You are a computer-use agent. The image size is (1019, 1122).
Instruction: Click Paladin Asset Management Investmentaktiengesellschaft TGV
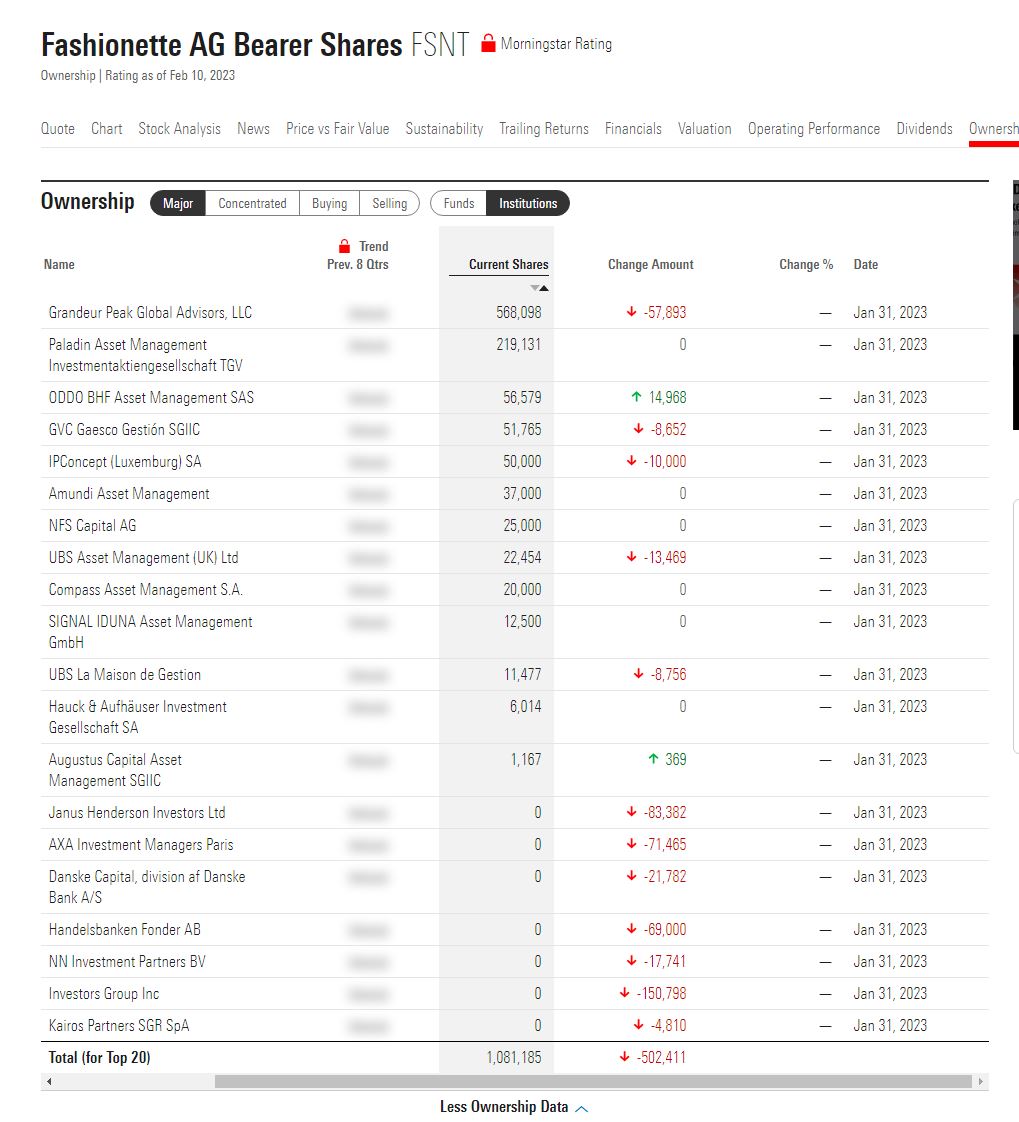click(x=146, y=355)
